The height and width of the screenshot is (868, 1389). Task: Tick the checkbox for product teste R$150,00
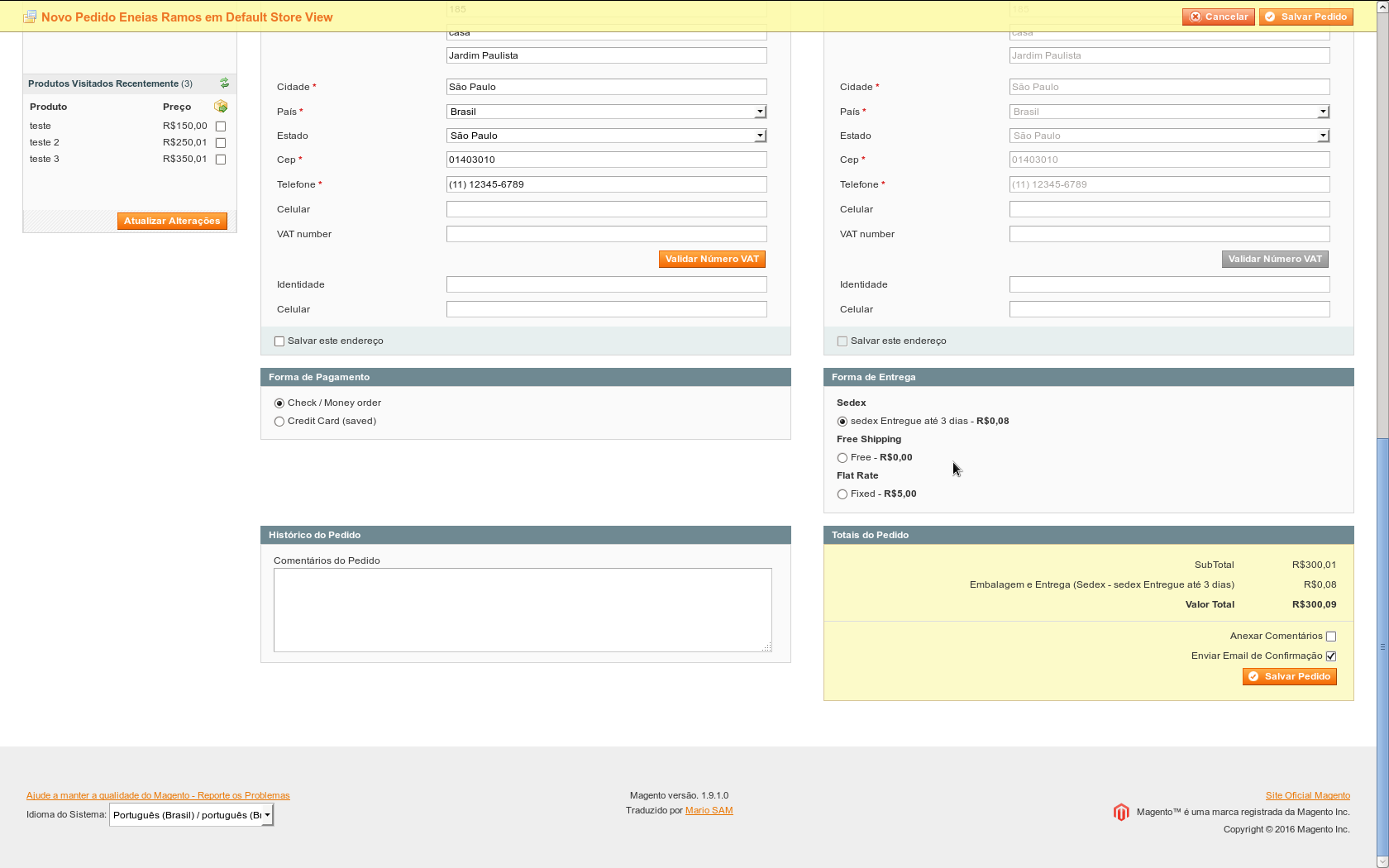pos(221,126)
